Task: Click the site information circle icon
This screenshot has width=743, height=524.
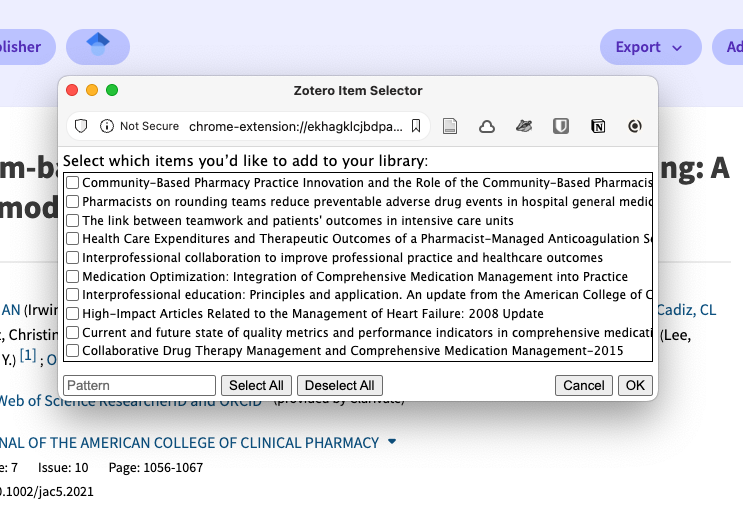Action: [x=107, y=126]
